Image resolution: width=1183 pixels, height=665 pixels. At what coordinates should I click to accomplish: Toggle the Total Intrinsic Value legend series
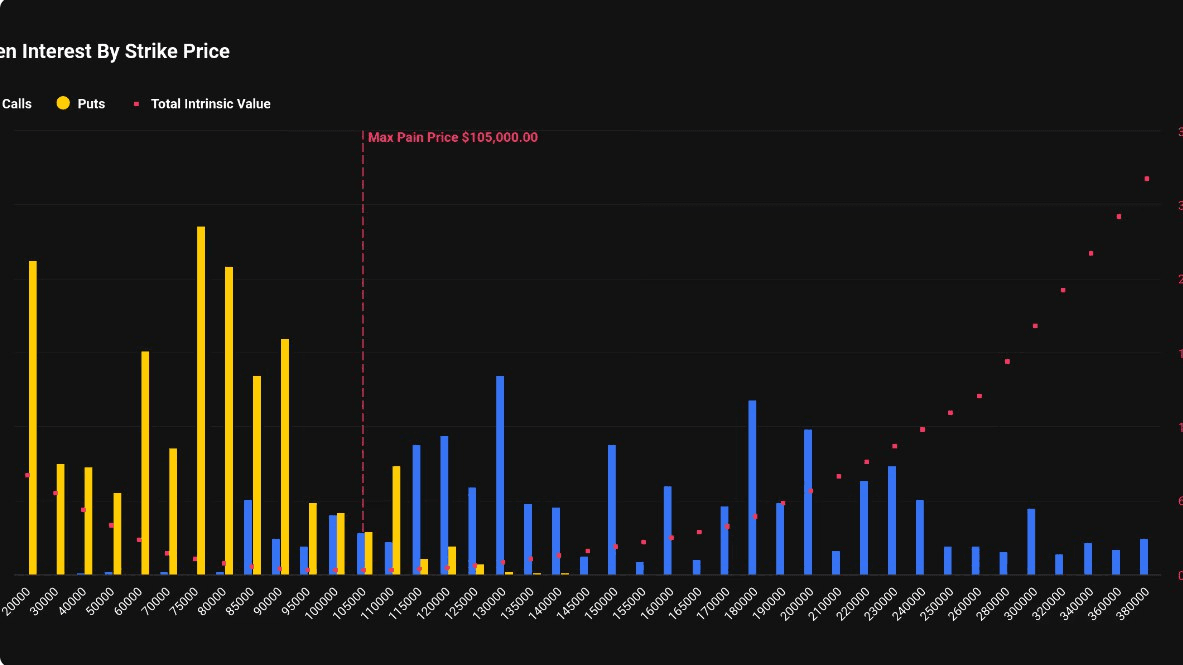(x=210, y=104)
